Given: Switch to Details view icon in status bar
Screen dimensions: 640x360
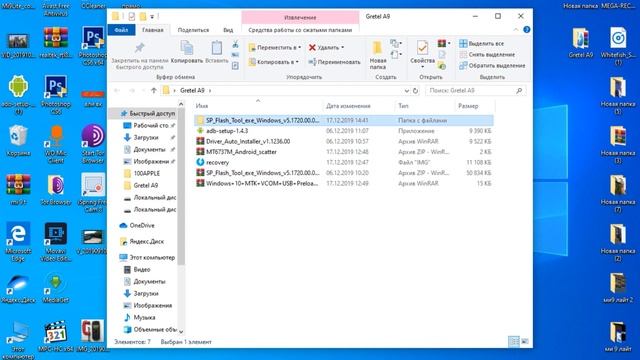Looking at the screenshot, I should [513, 341].
